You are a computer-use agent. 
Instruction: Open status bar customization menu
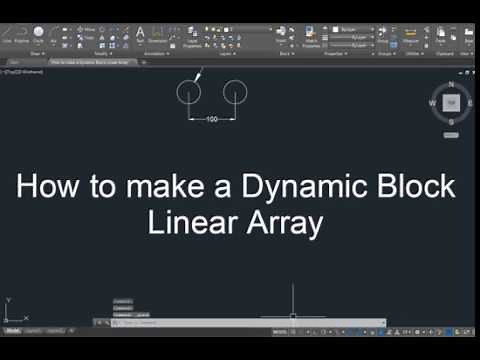point(469,332)
